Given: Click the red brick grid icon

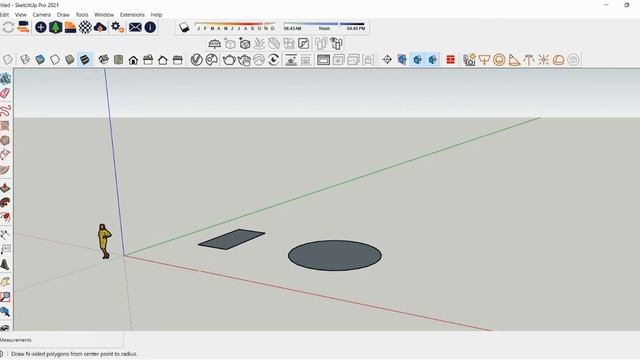Looking at the screenshot, I should click(x=451, y=60).
